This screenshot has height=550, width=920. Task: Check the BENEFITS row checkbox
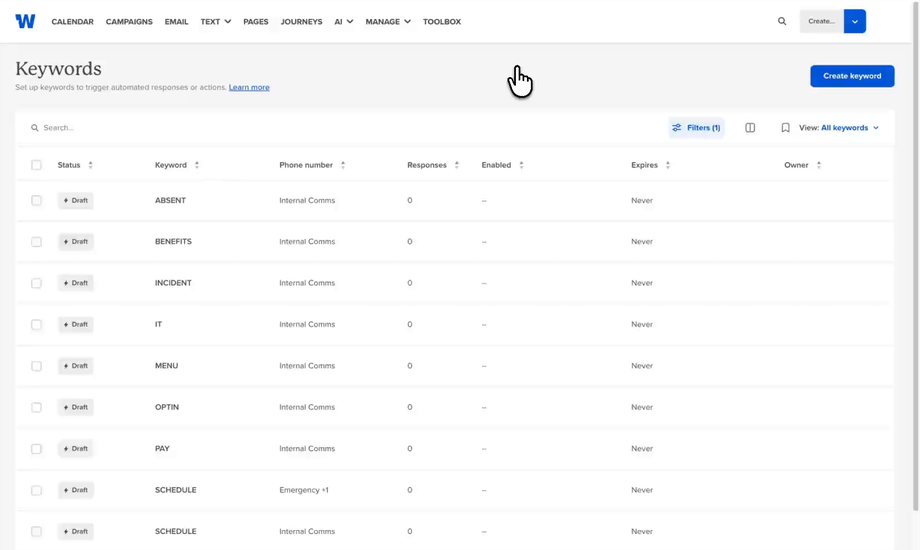[36, 242]
